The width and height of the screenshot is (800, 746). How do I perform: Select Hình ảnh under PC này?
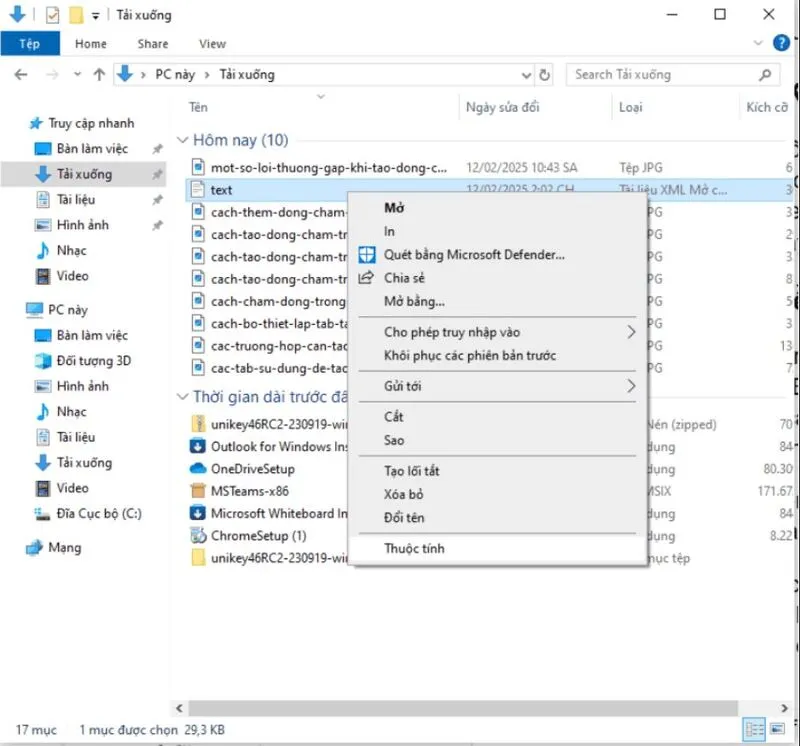tap(83, 386)
